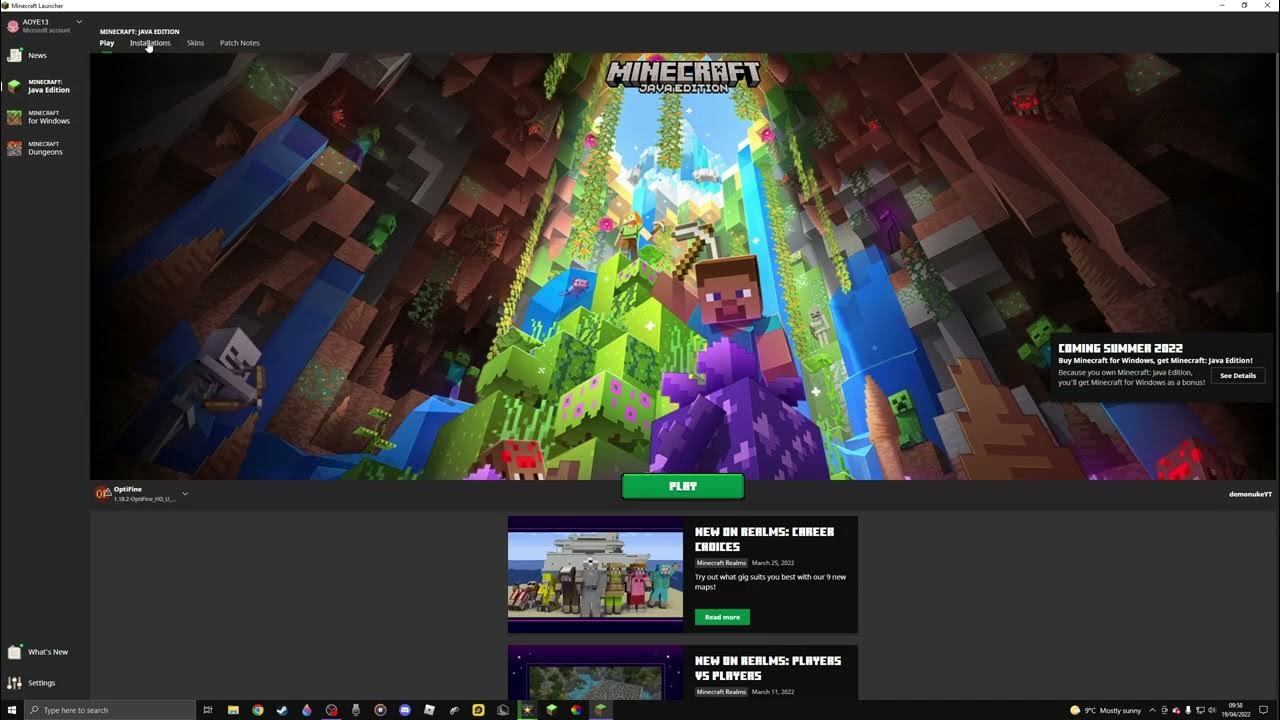Image resolution: width=1280 pixels, height=720 pixels.
Task: Switch to the Play tab
Action: tap(107, 43)
